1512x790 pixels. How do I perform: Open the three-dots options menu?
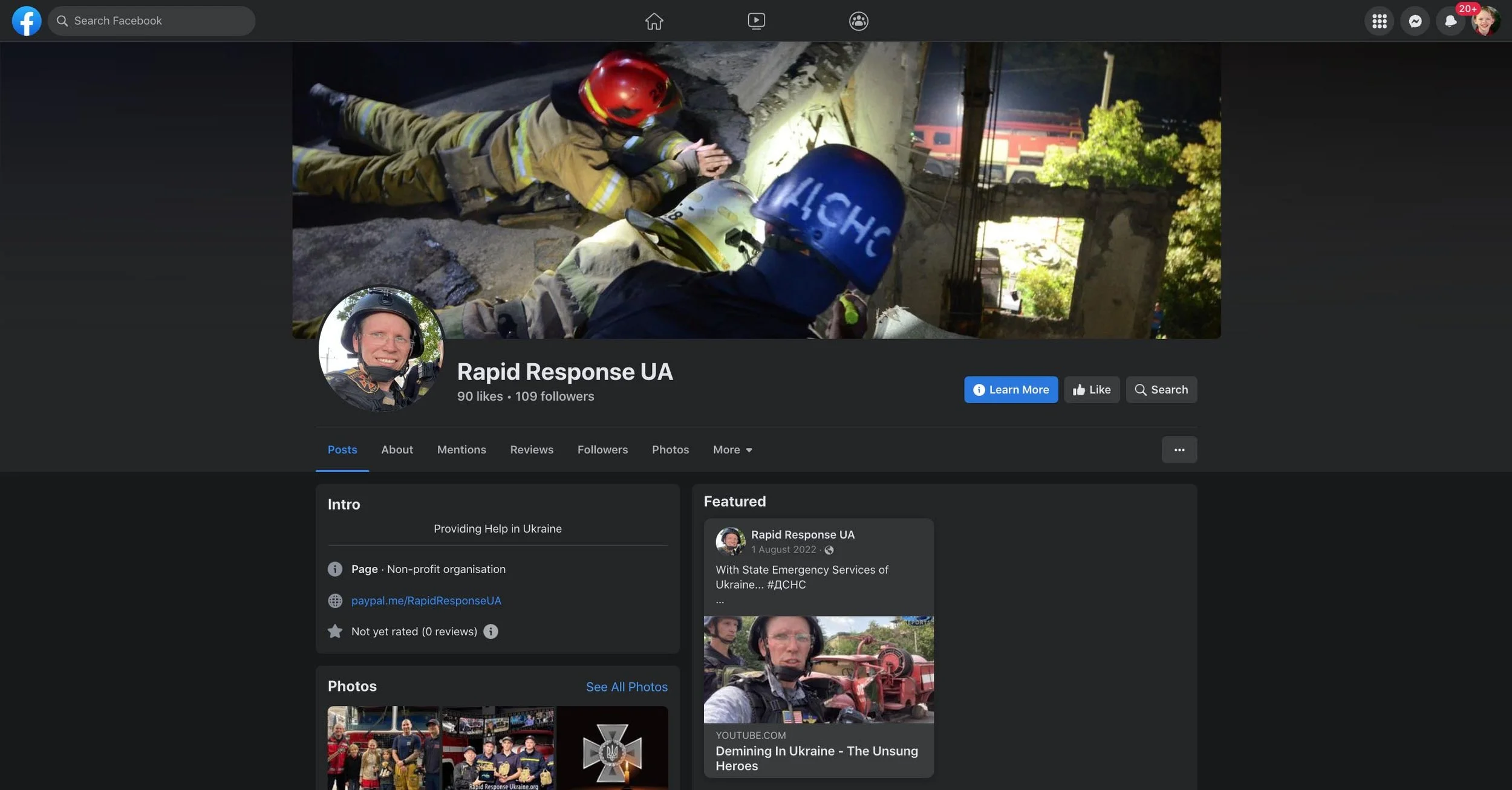(x=1179, y=450)
